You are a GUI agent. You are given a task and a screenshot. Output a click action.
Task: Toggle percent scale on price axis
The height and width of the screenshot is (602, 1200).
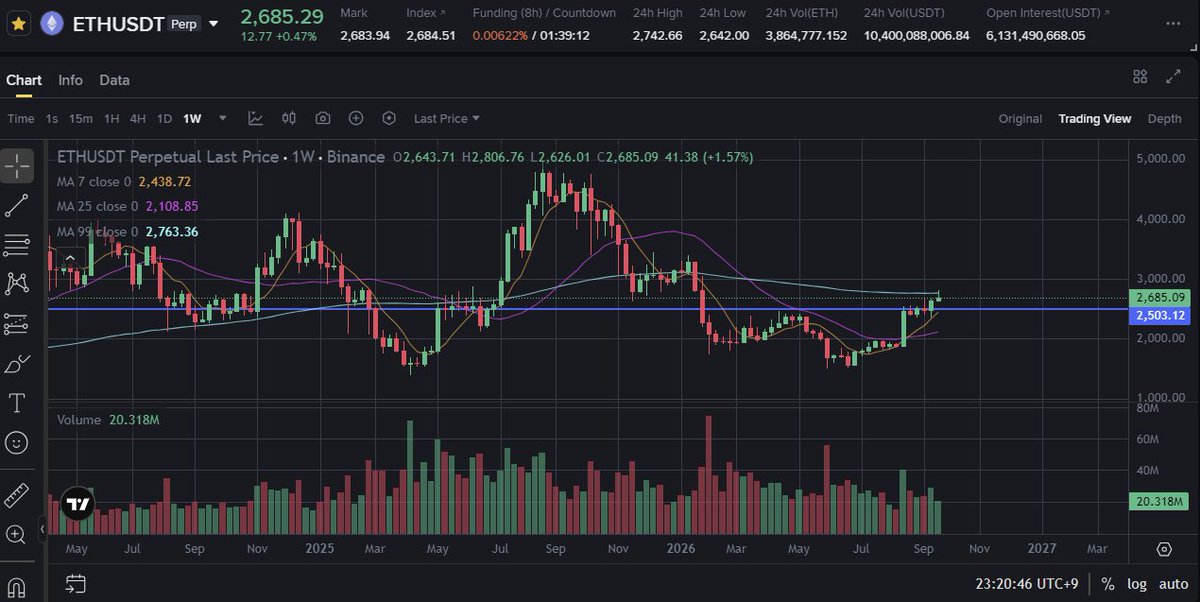[x=1108, y=583]
